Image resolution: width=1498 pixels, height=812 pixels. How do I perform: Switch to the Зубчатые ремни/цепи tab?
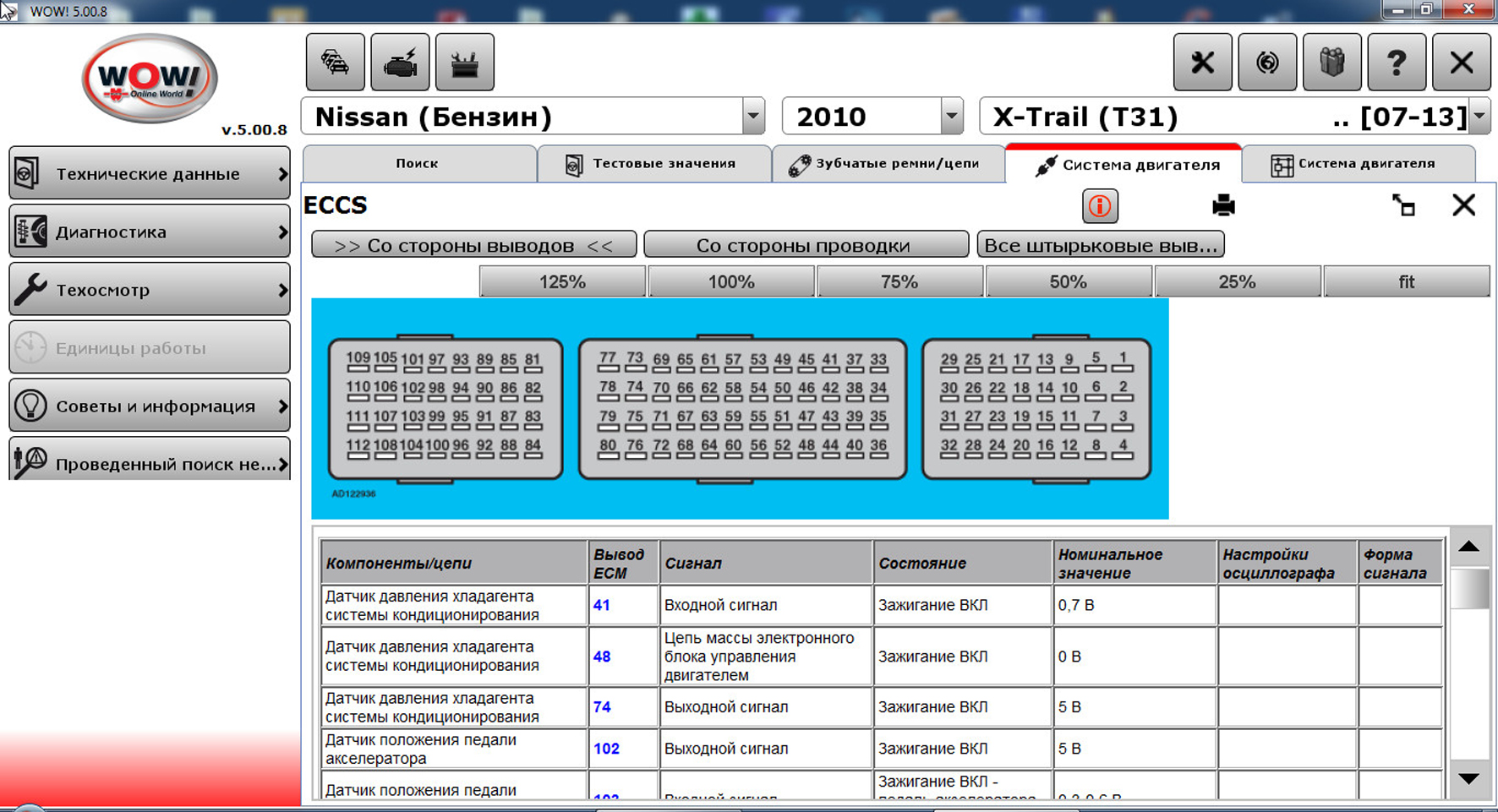click(x=887, y=164)
